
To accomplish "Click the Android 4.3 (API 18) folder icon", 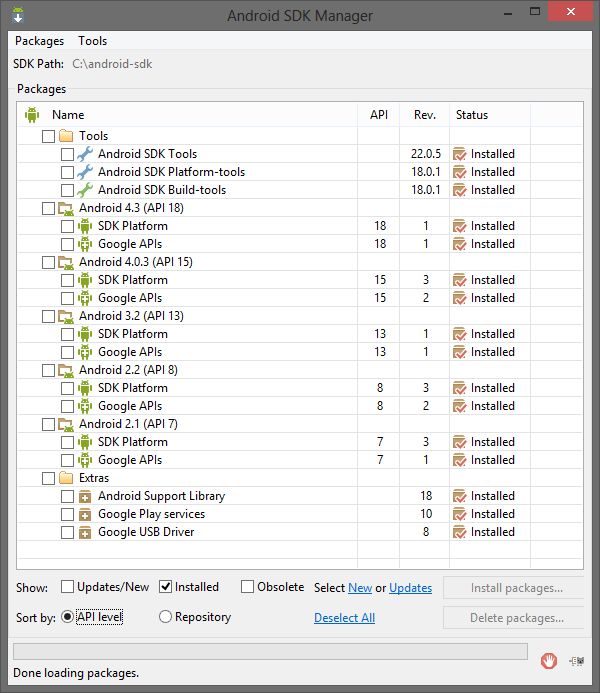I will (66, 208).
